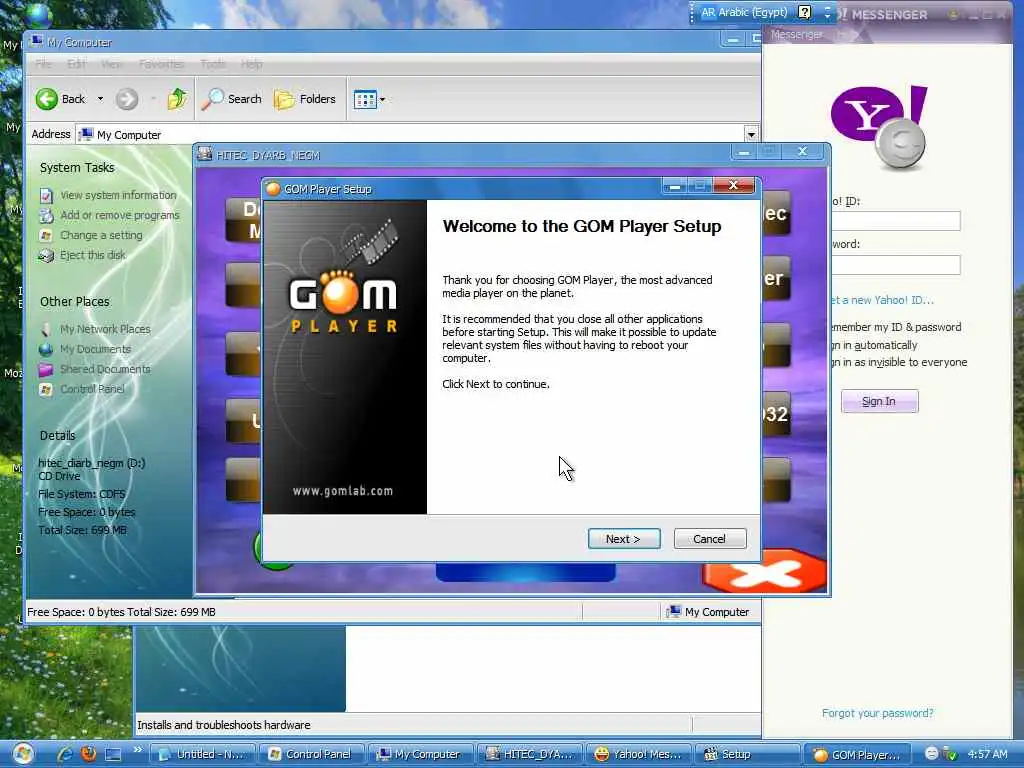Screen dimensions: 1024x768
Task: Toggle Sign in automatically option
Action: tap(874, 345)
